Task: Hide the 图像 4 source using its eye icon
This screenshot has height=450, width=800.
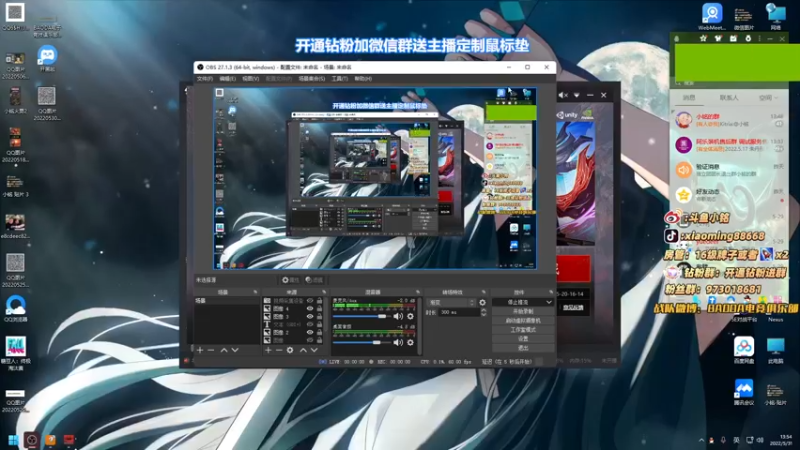Action: (310, 309)
